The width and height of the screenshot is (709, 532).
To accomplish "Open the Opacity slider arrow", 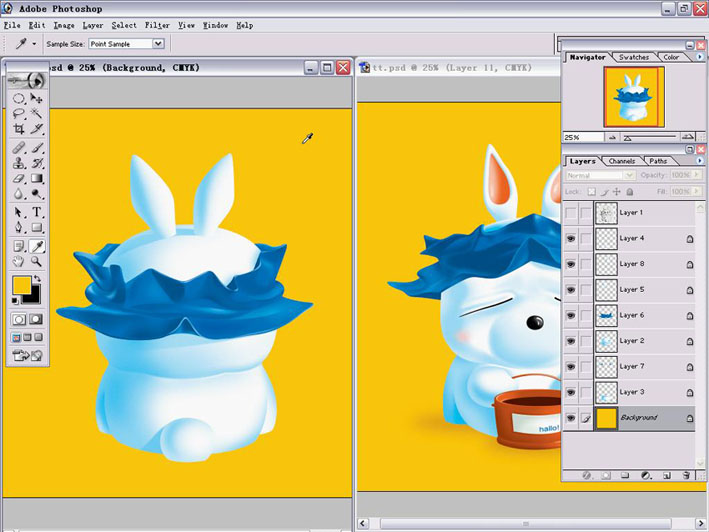I will (697, 175).
